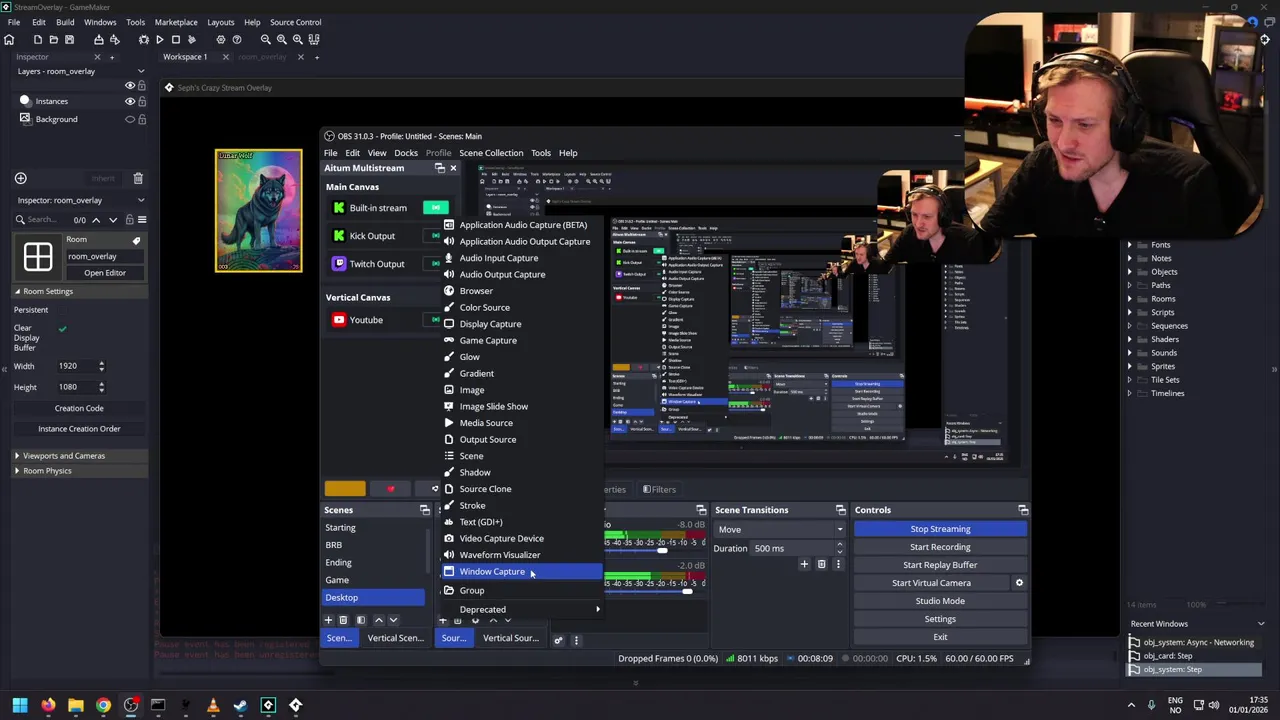This screenshot has width=1280, height=720.
Task: Open GameMaker Build menu
Action: click(x=65, y=22)
